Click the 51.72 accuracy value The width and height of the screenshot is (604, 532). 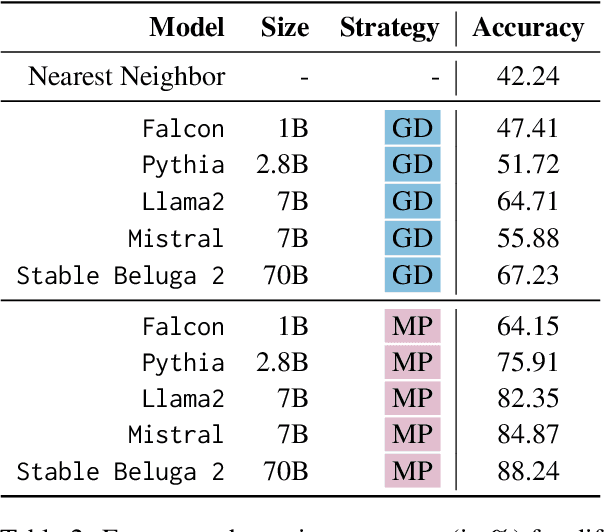click(527, 165)
